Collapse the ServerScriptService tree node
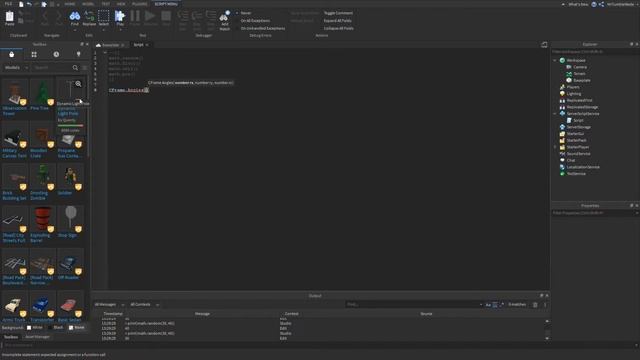This screenshot has height=360, width=640. pos(555,114)
